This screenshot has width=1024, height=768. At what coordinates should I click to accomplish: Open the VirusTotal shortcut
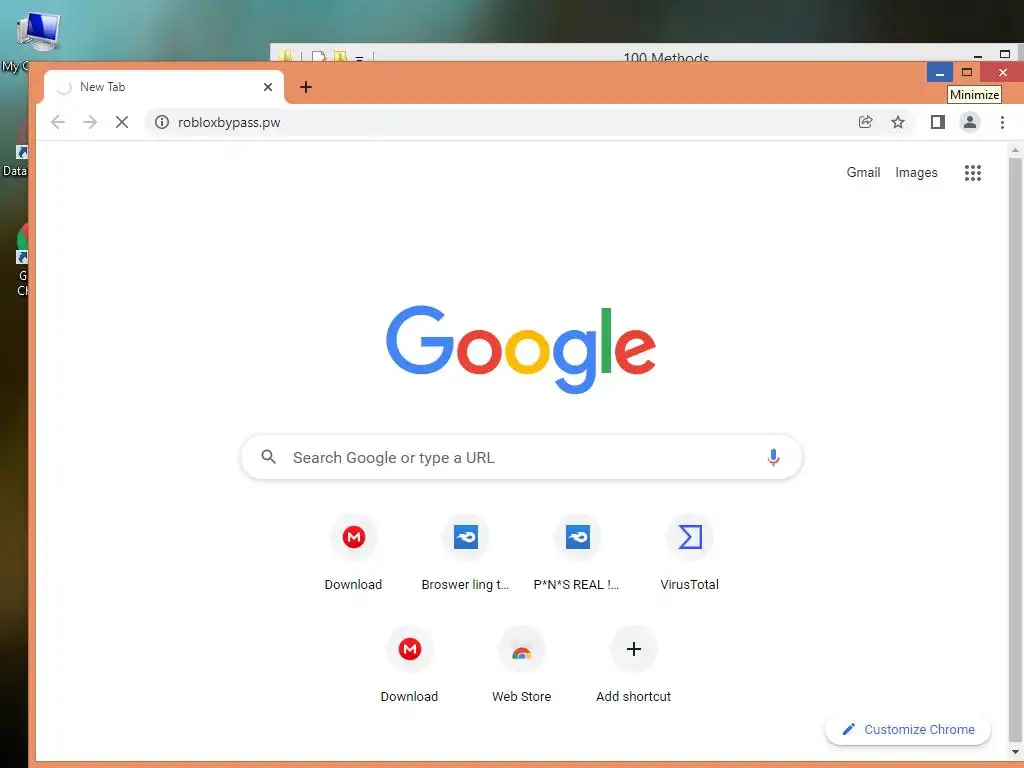(x=690, y=554)
